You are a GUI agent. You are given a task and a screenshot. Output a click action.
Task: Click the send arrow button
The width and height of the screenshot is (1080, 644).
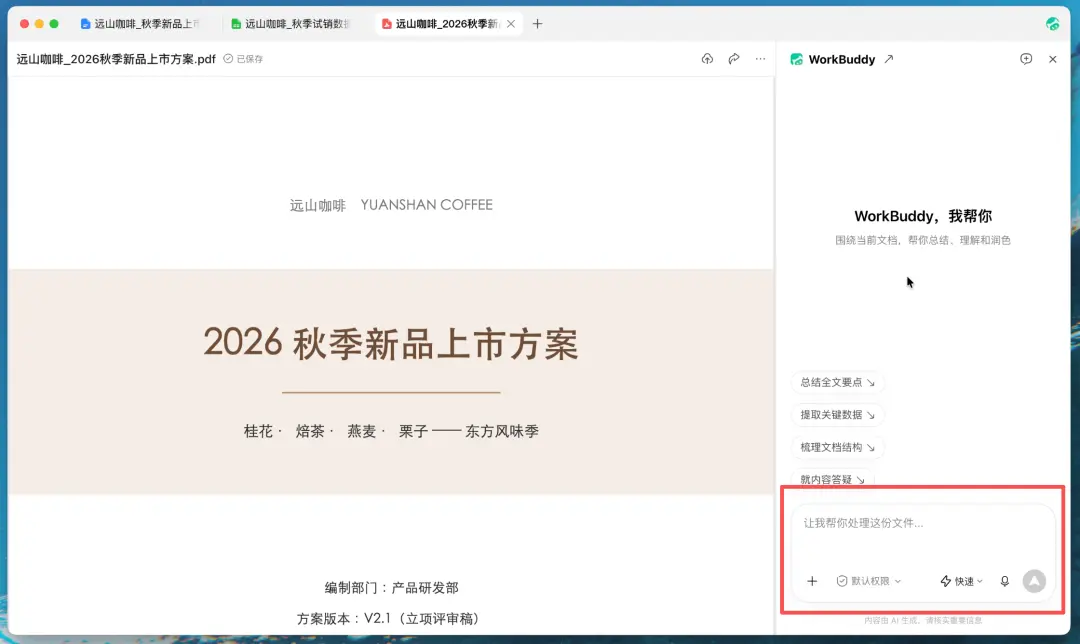click(x=1034, y=581)
